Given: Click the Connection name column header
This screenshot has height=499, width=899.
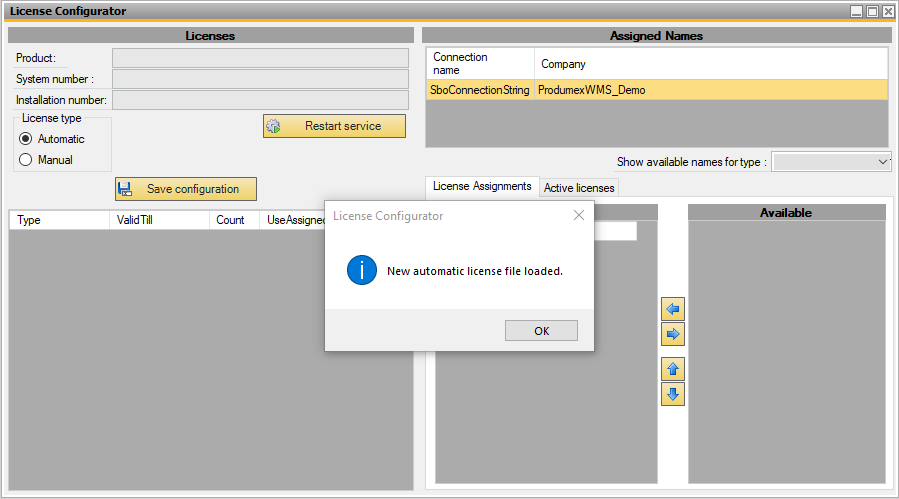Looking at the screenshot, I should (480, 64).
